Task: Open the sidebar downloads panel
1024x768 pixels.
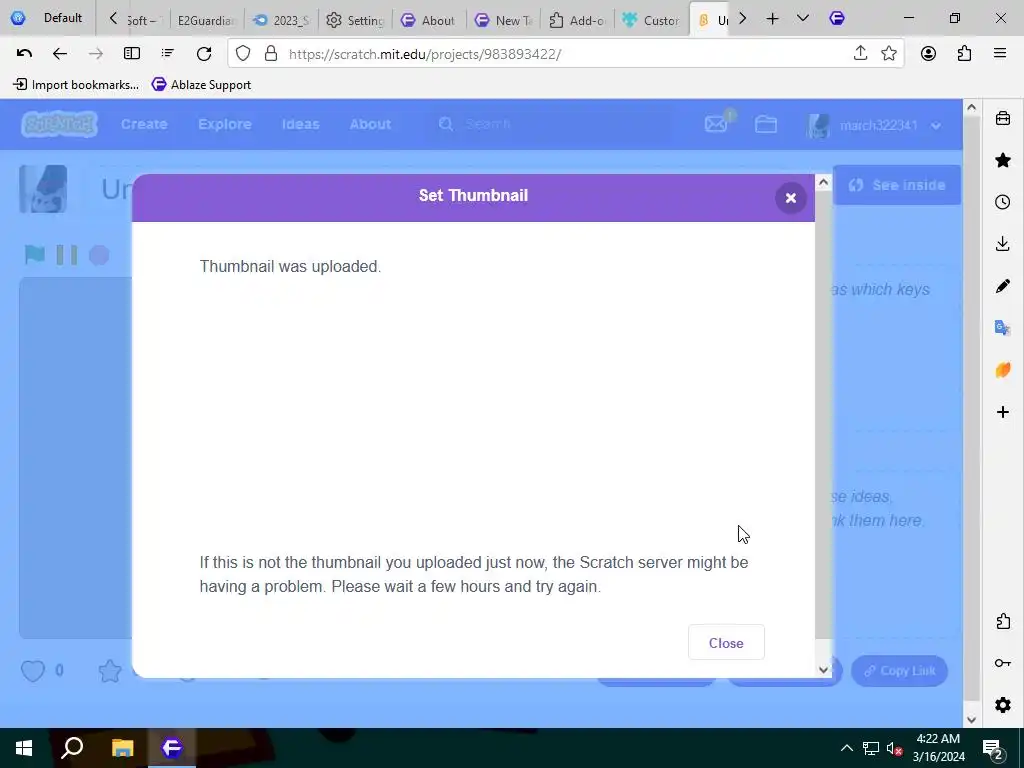Action: point(1003,244)
